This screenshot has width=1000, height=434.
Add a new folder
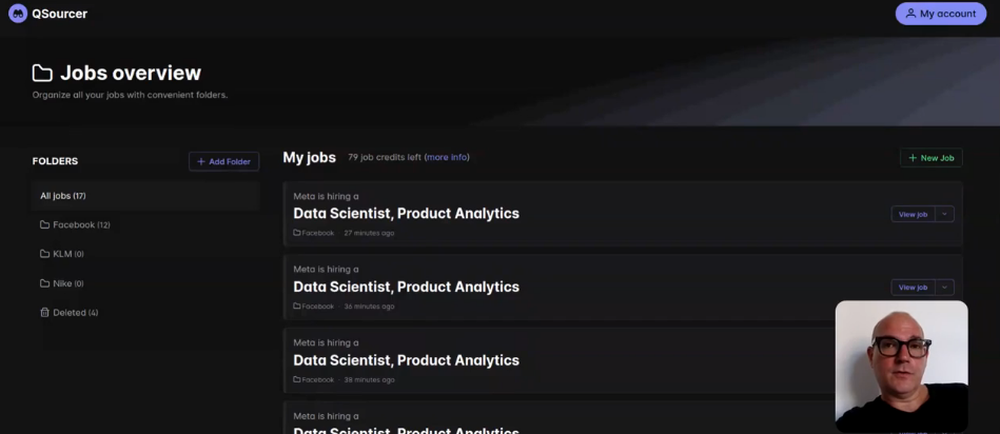224,161
